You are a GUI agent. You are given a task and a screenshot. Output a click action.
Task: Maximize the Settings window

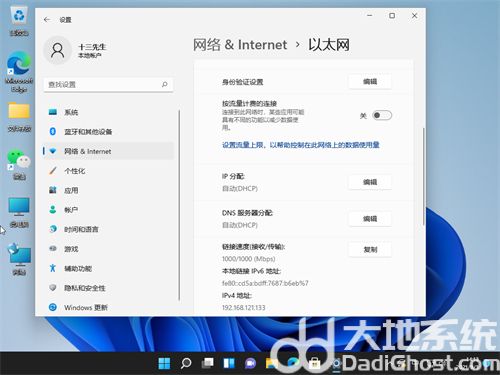[x=392, y=16]
